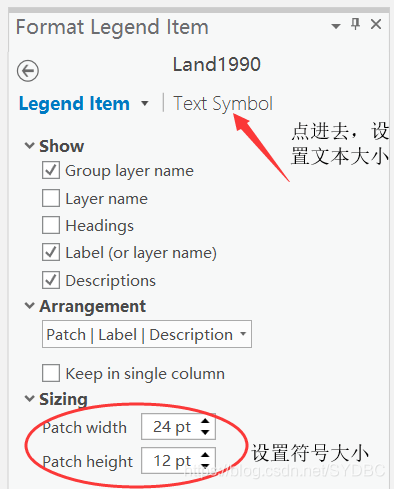The height and width of the screenshot is (489, 394).
Task: Toggle Label (or layer name) checkbox
Action: (x=51, y=252)
